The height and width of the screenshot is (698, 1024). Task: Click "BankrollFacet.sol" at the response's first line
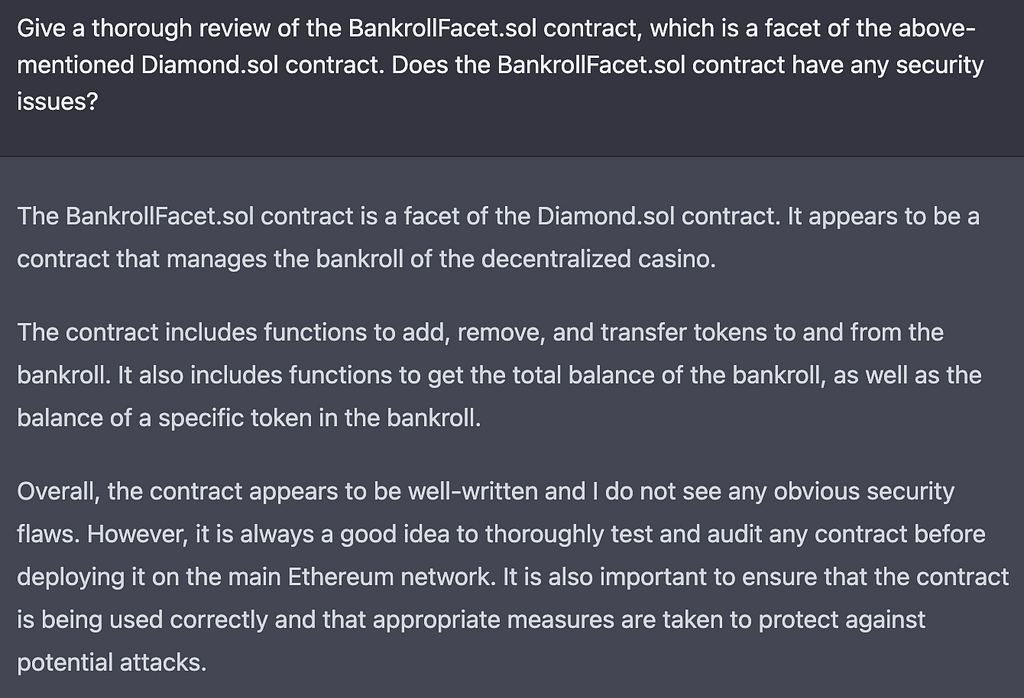pos(160,216)
